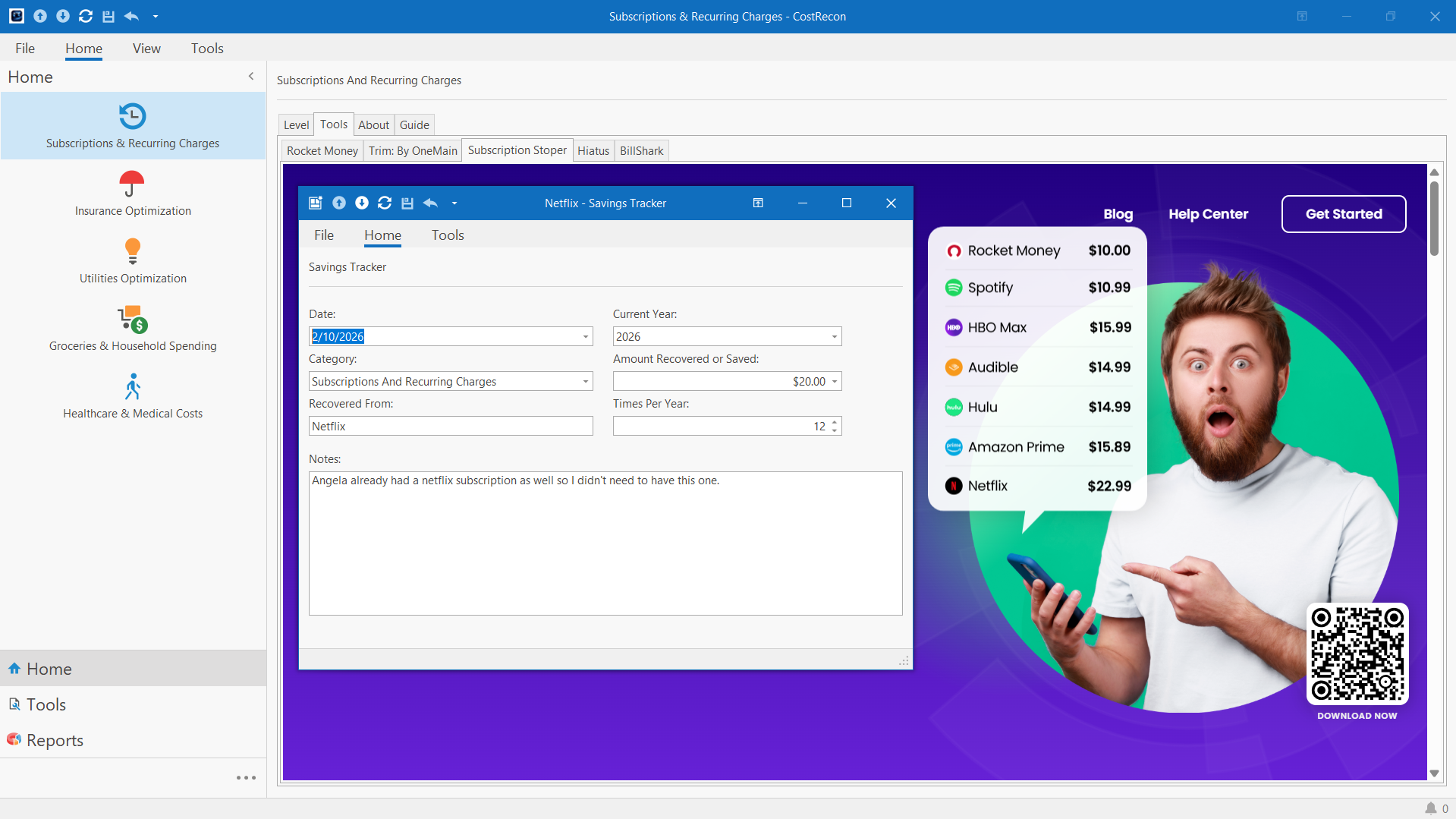Open Insurance Optimization umbrella icon
The width and height of the screenshot is (1456, 819).
132,184
